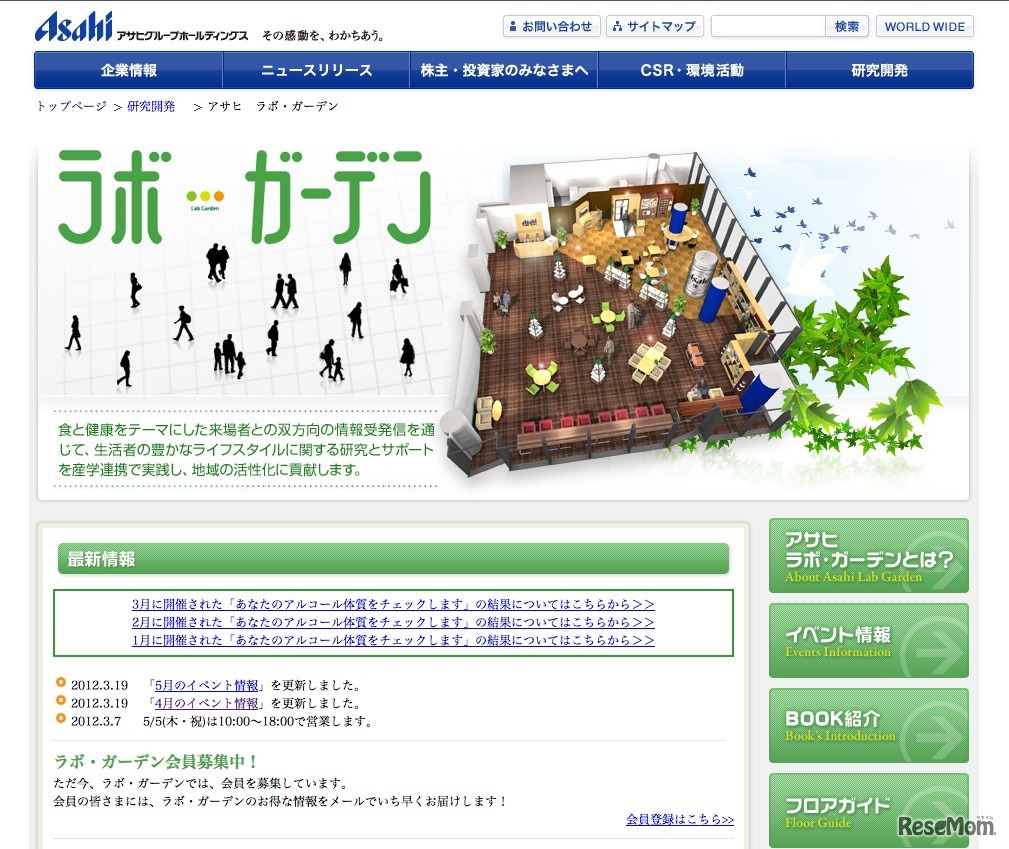The image size is (1009, 849).
Task: Open the WORLD WIDE button
Action: pos(925,26)
